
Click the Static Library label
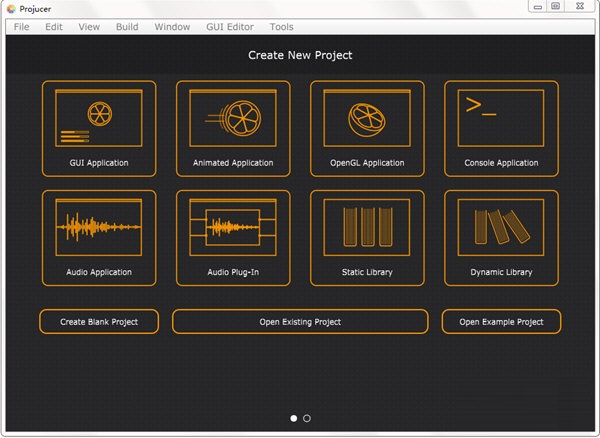[367, 272]
